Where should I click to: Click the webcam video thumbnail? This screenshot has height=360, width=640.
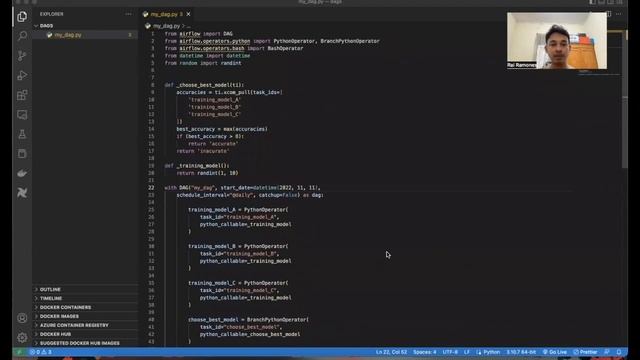pyautogui.click(x=557, y=40)
